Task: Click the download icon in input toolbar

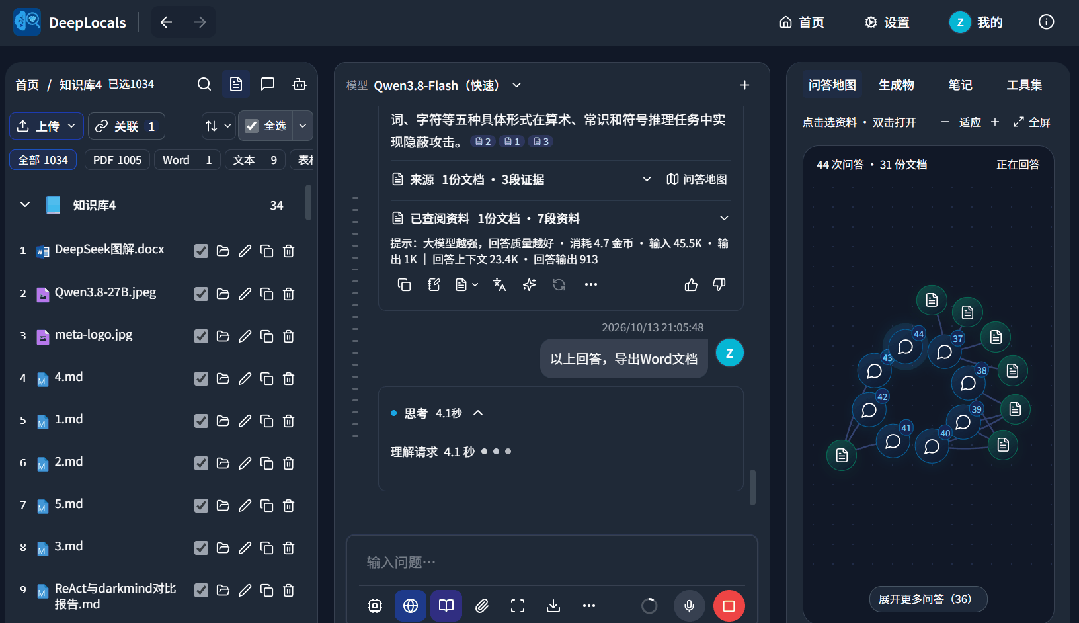Action: (x=553, y=606)
